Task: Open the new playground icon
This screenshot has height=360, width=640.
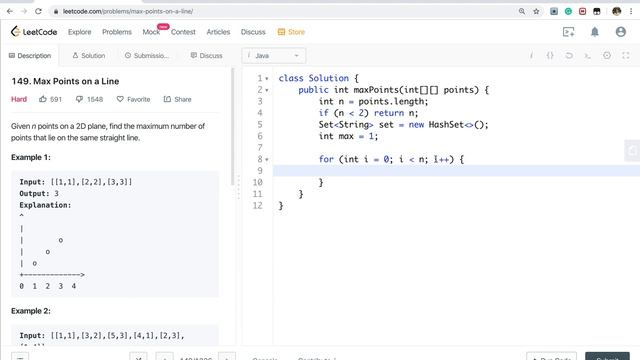Action: point(569,32)
